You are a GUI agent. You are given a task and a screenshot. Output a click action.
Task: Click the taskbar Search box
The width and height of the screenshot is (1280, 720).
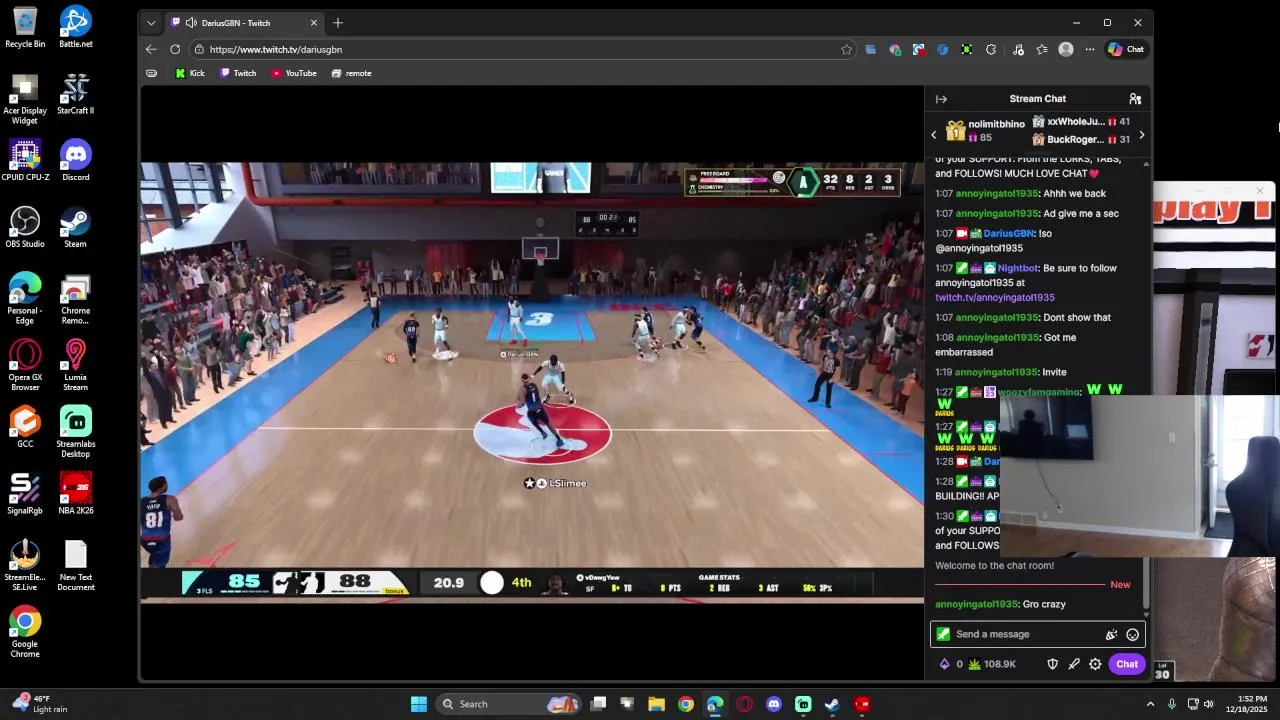click(510, 704)
